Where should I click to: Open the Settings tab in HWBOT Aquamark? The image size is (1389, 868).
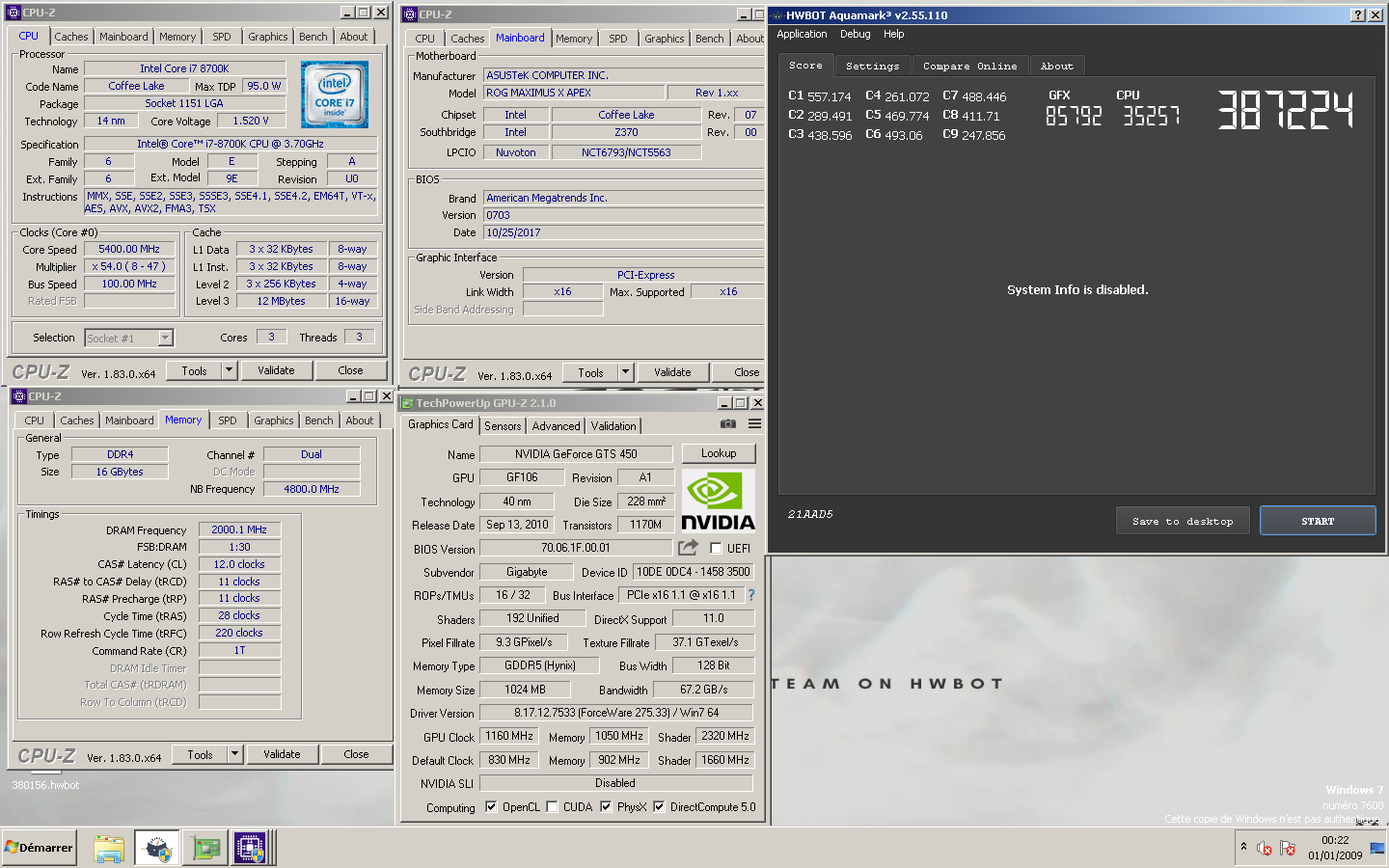872,66
